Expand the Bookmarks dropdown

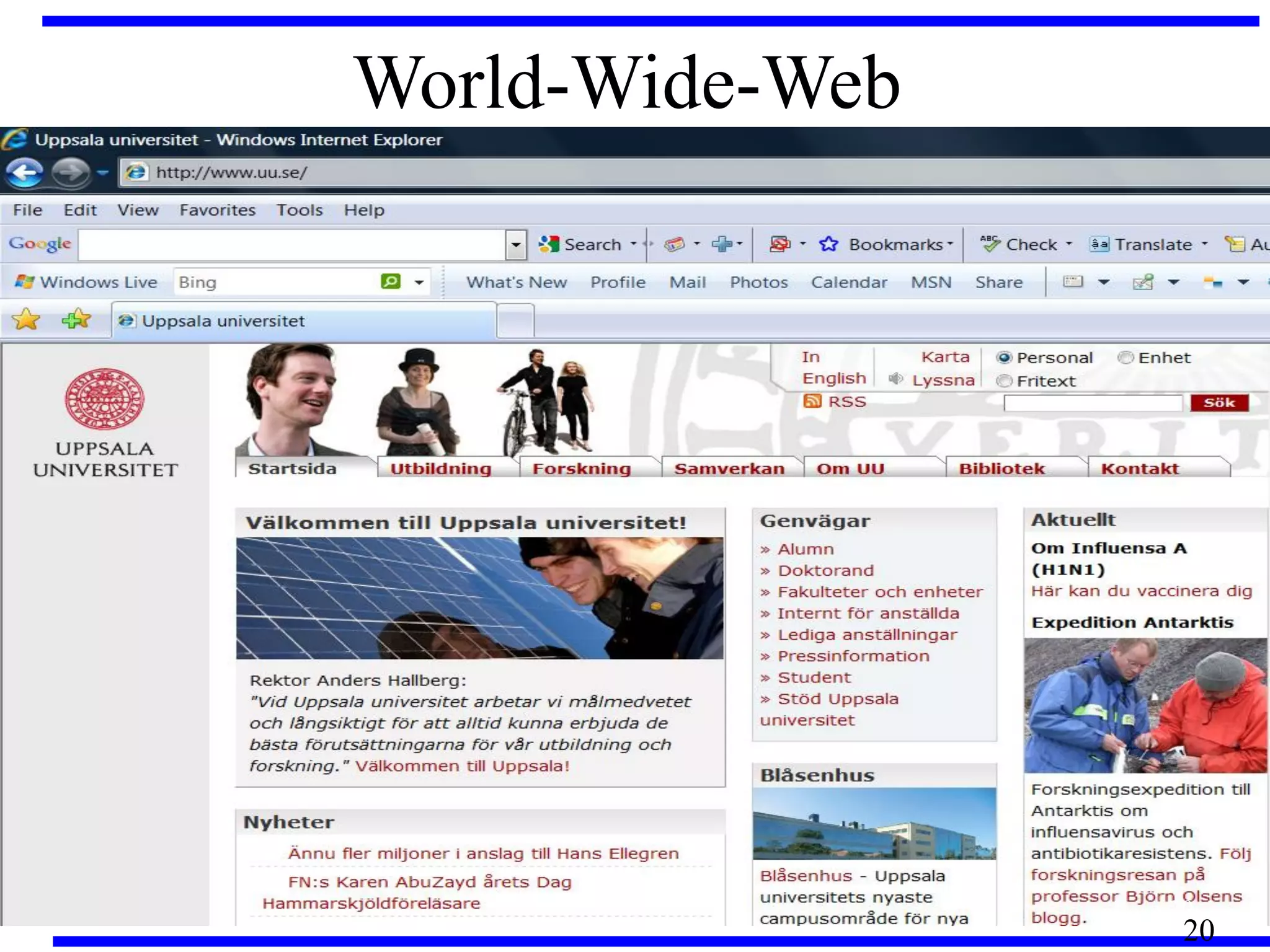click(950, 244)
